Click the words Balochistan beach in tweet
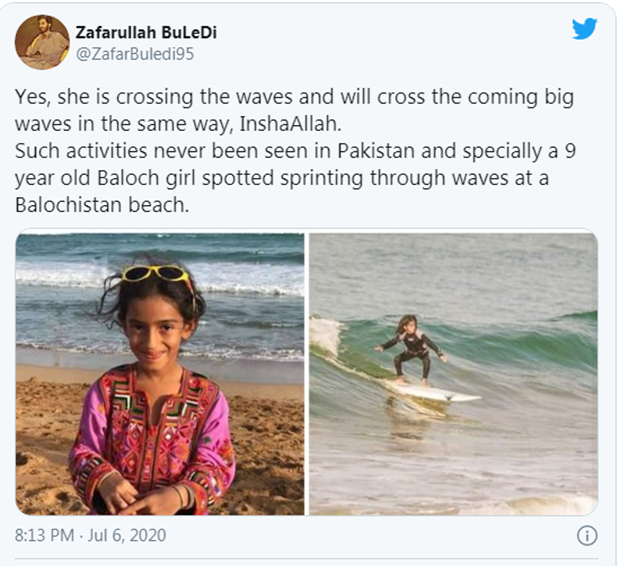620x566 pixels. (x=102, y=205)
